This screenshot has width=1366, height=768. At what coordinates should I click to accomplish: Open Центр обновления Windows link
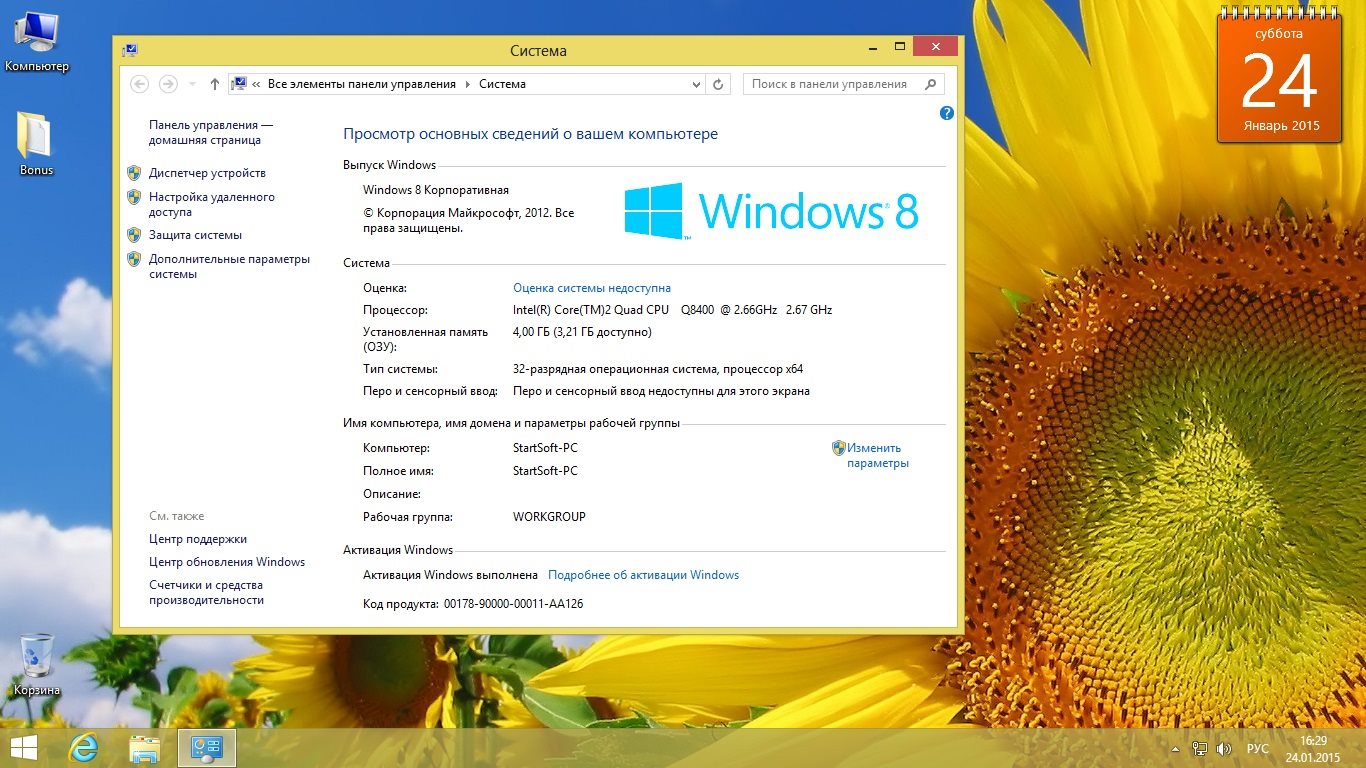pos(227,562)
